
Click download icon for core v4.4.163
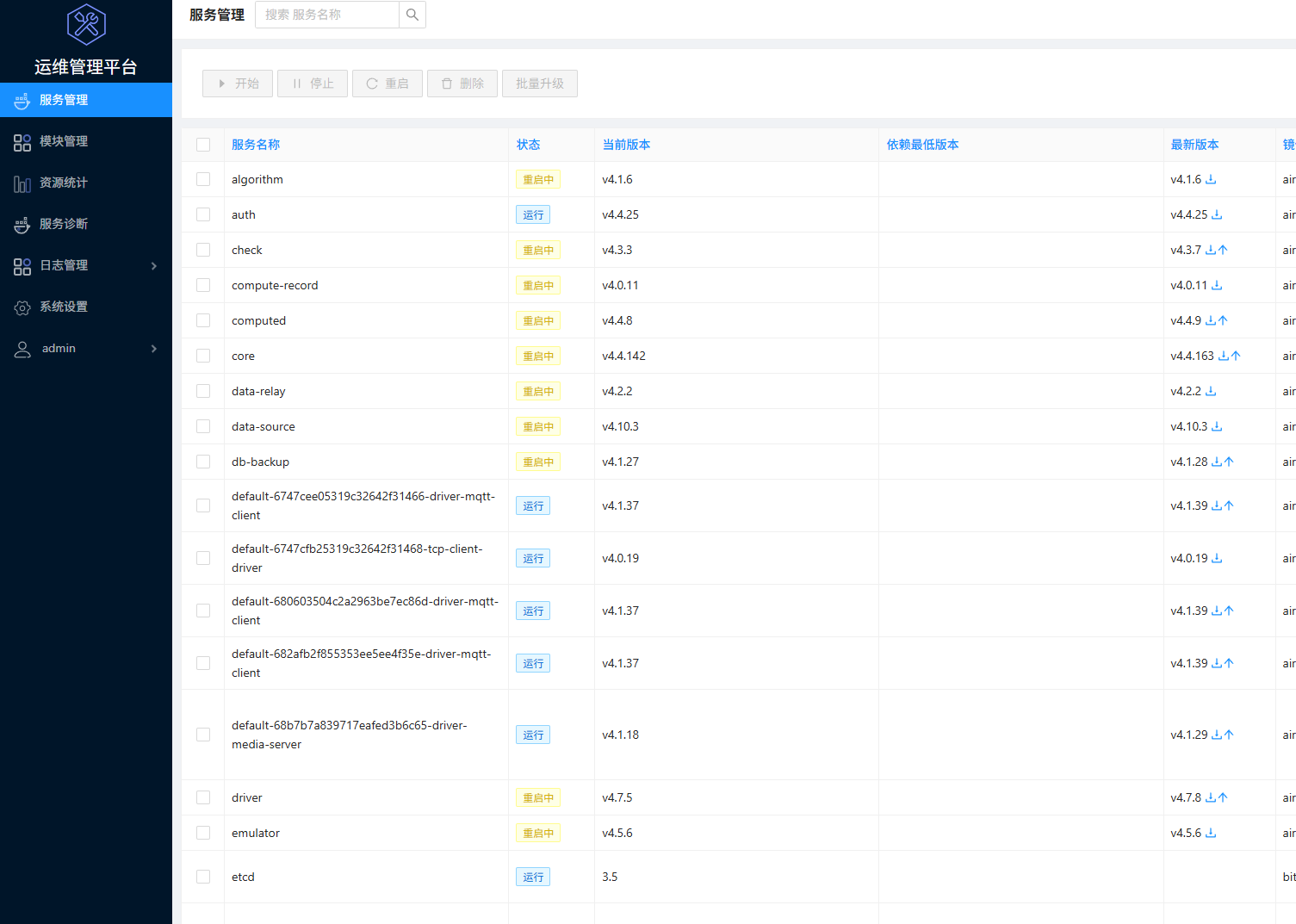tap(1224, 356)
